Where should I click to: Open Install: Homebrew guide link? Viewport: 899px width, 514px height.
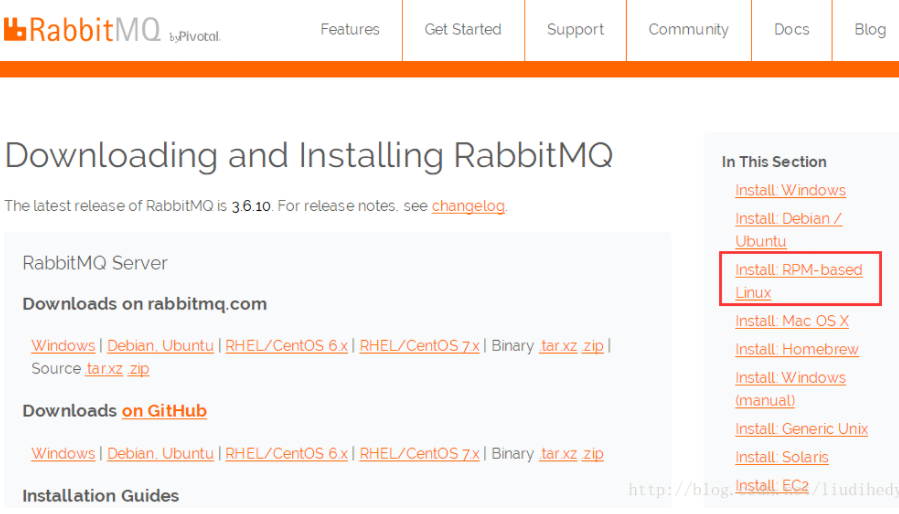pos(796,349)
